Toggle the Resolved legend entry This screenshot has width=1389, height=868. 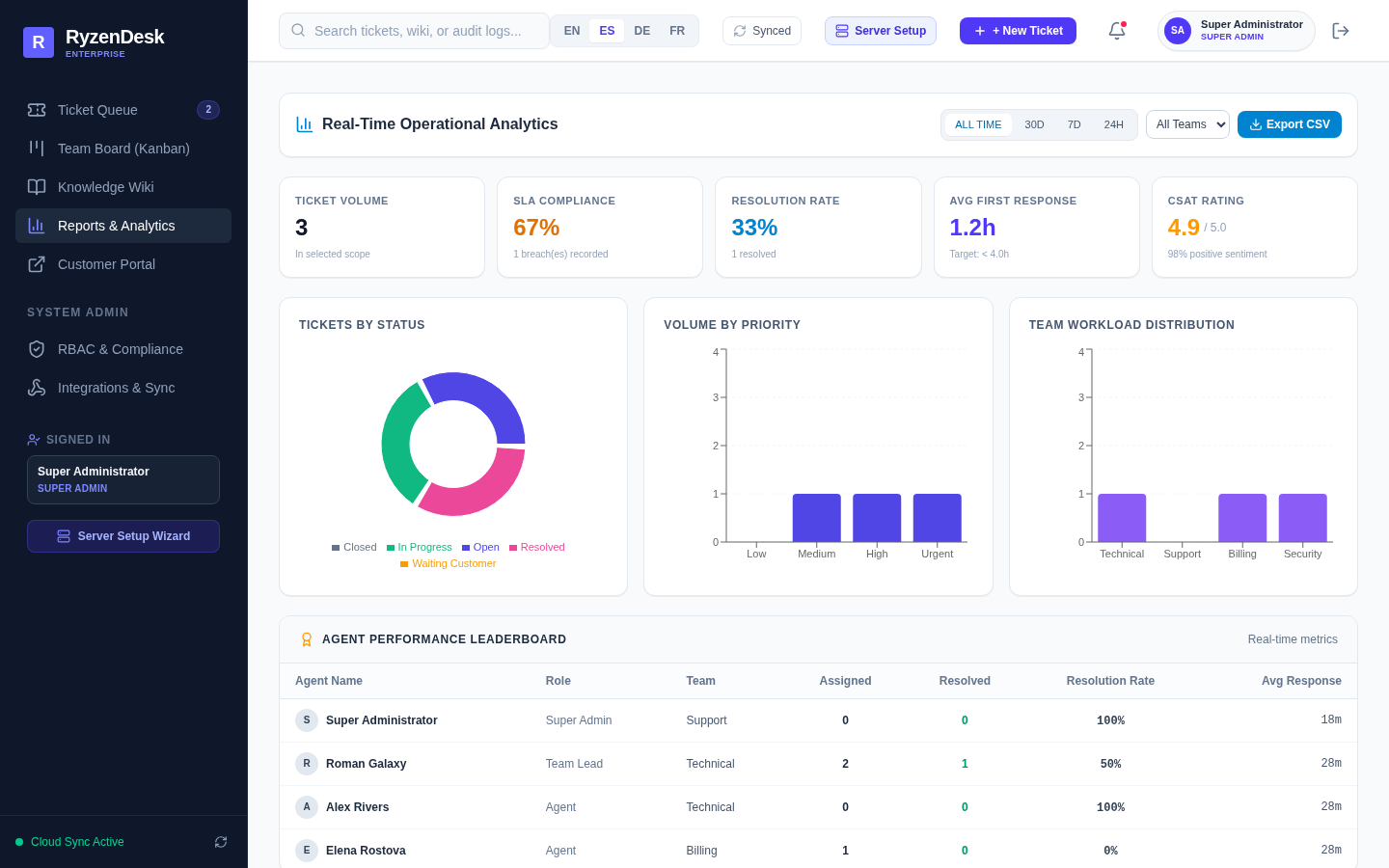537,547
